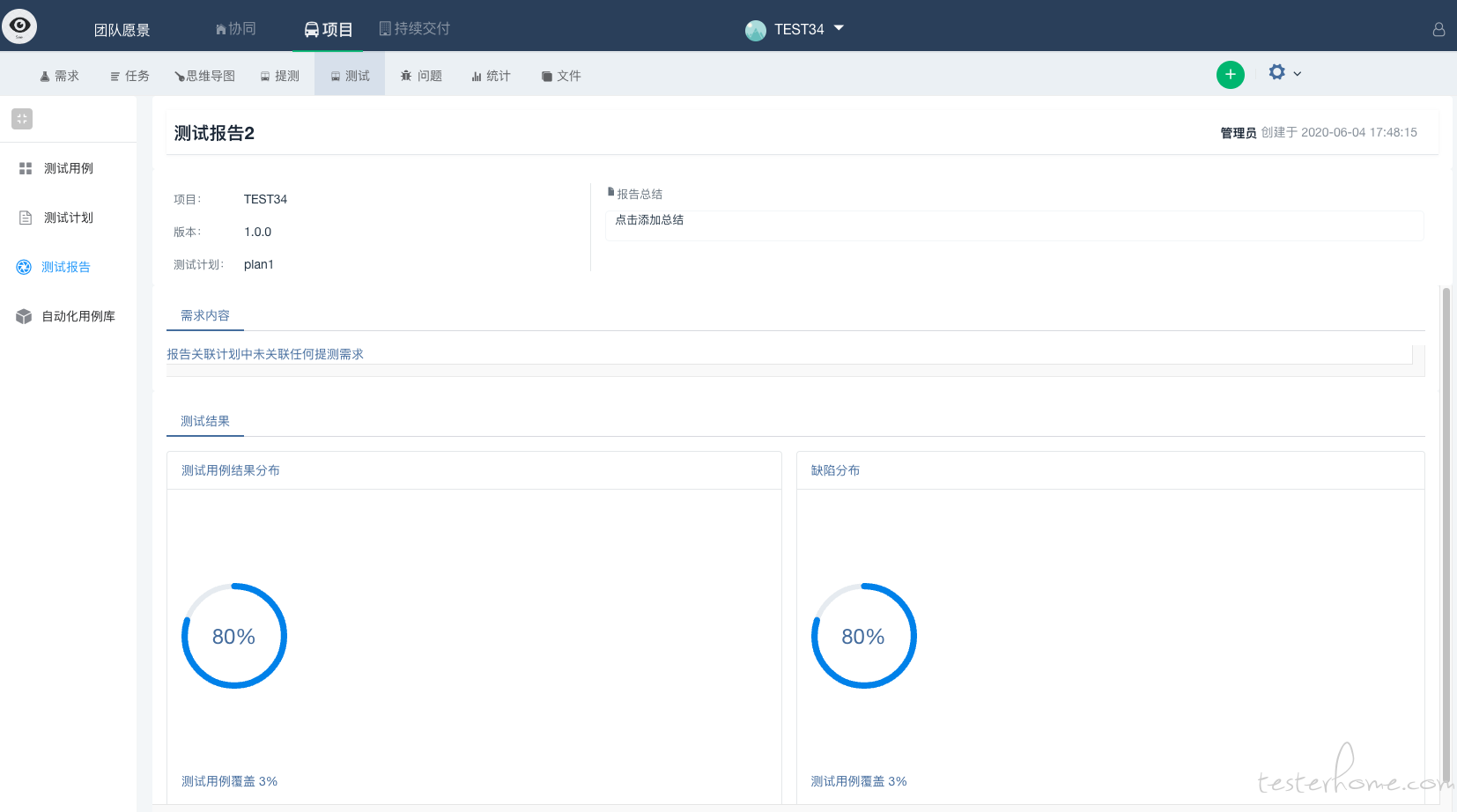This screenshot has width=1457, height=812.
Task: Select the 需求内容 section tab
Action: (x=205, y=315)
